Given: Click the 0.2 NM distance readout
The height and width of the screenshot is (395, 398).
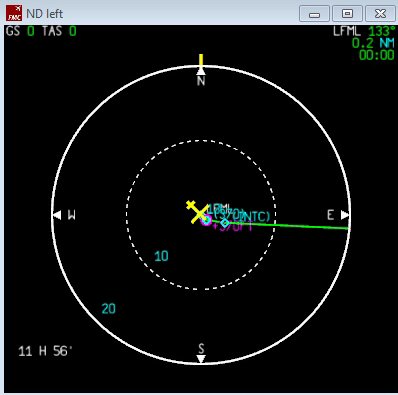Looking at the screenshot, I should click(x=373, y=43).
